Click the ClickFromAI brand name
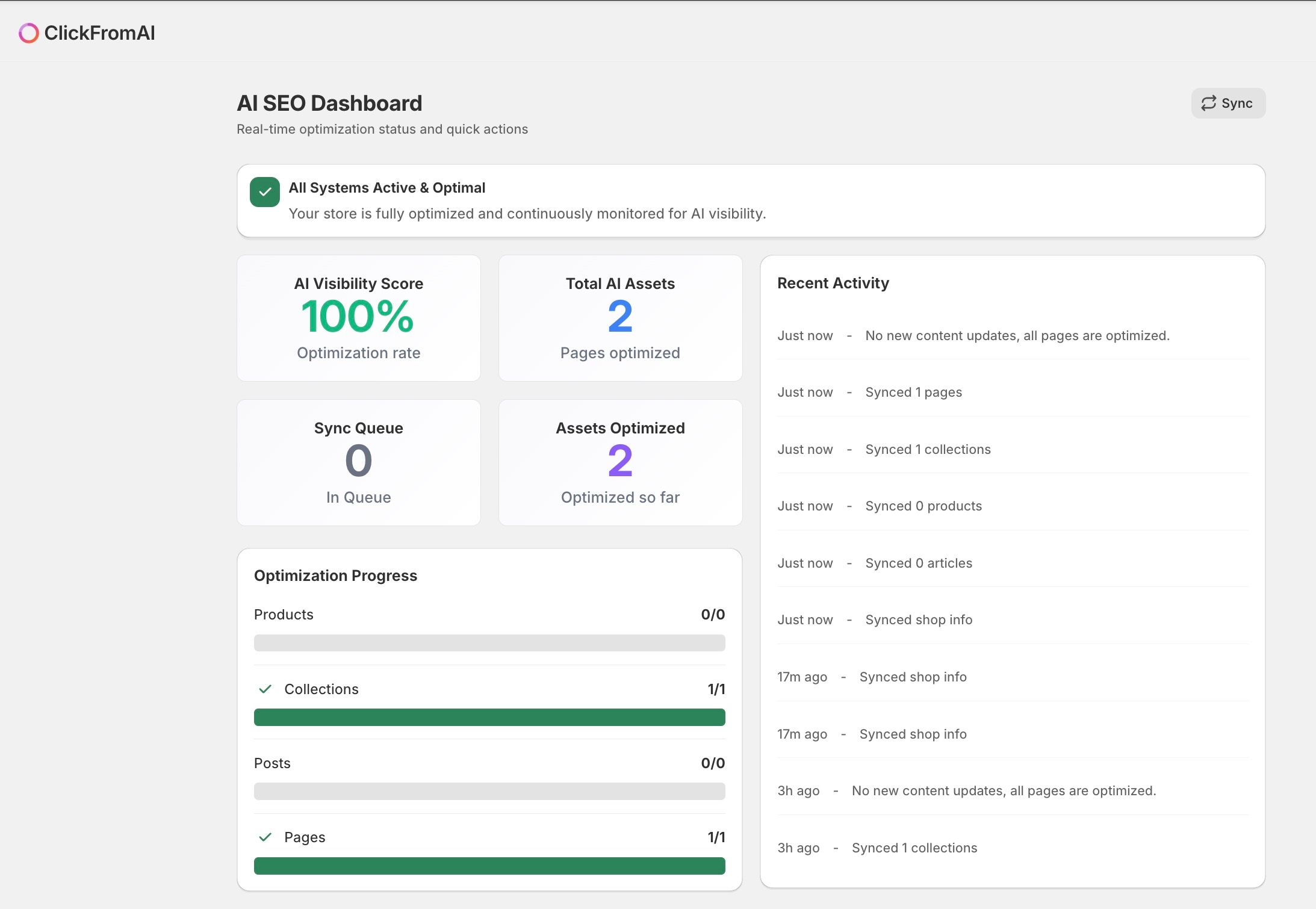The image size is (1316, 909). [99, 33]
